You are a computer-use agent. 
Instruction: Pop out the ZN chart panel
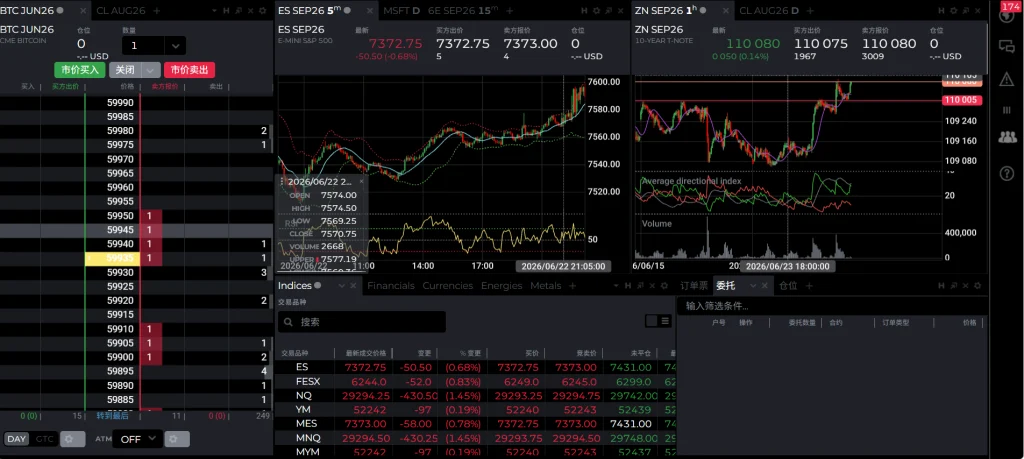tap(966, 10)
